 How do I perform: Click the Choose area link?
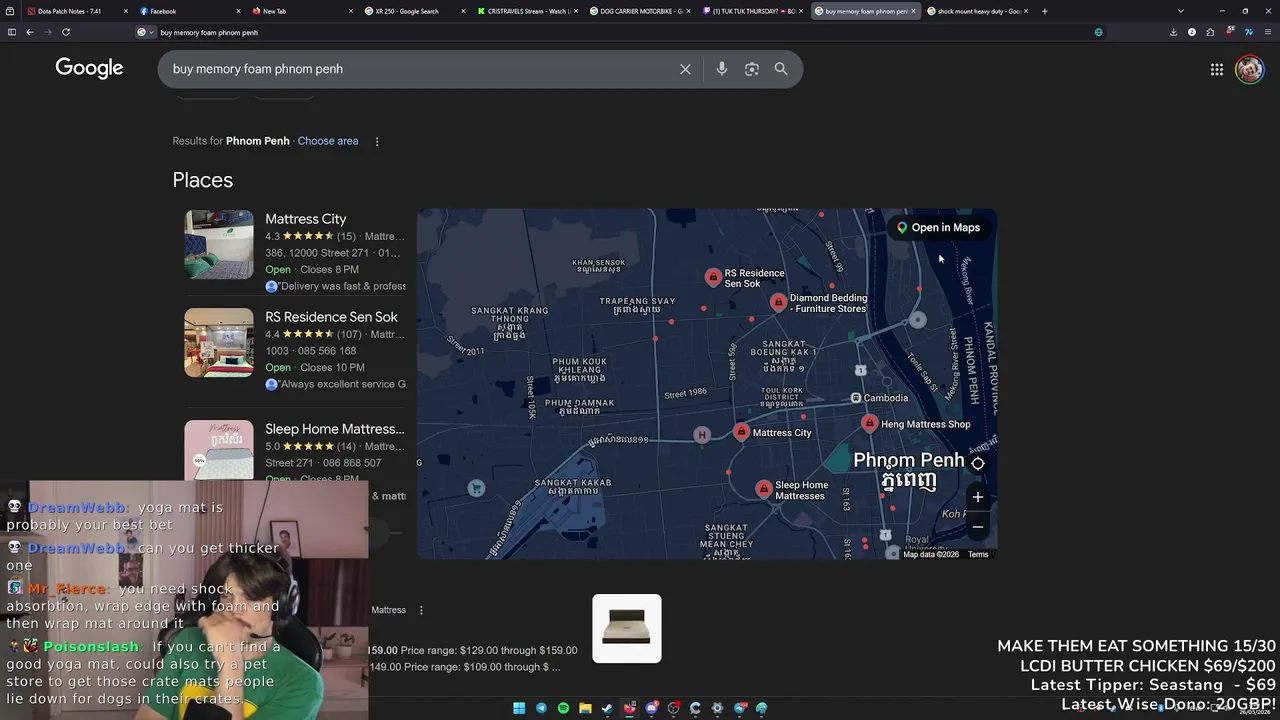pyautogui.click(x=327, y=141)
